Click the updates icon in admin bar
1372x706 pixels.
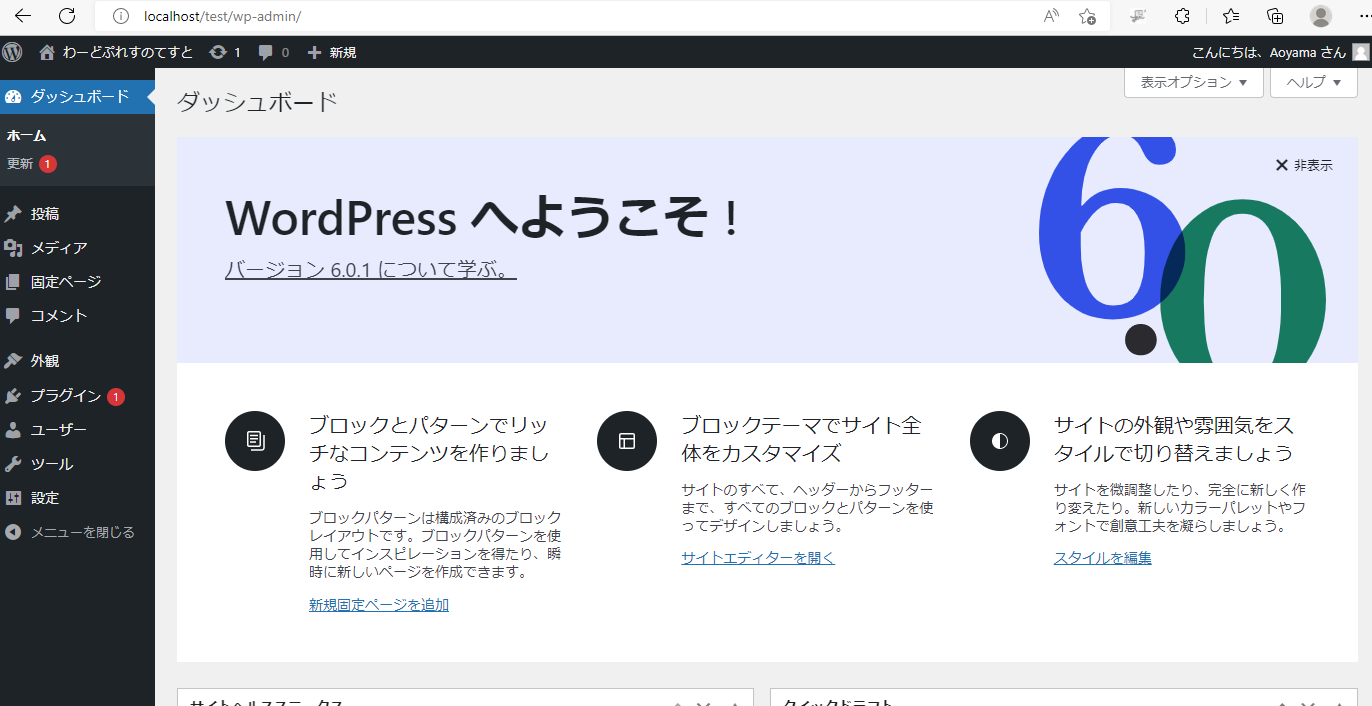217,52
